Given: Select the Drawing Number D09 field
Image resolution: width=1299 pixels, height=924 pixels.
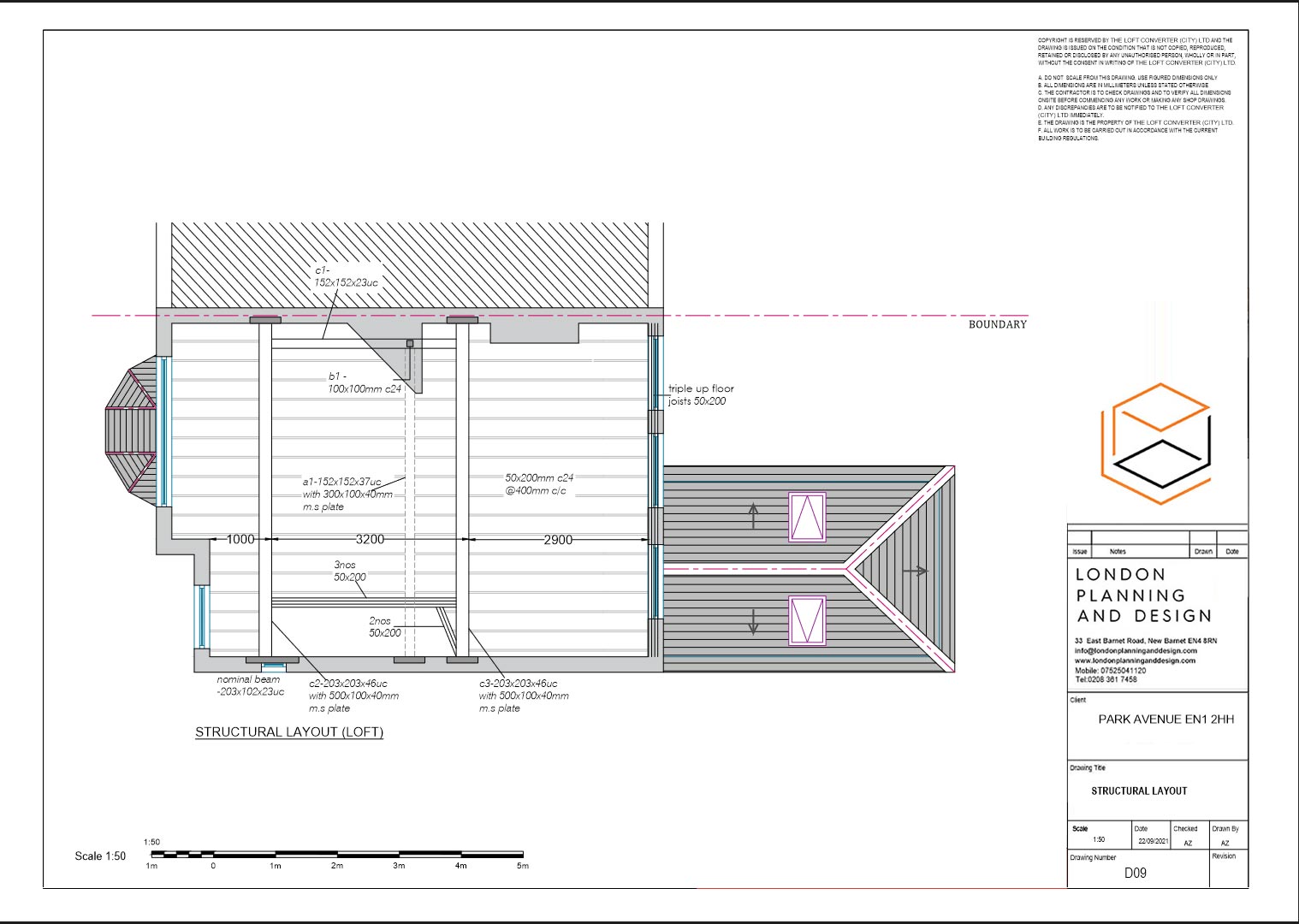Looking at the screenshot, I should pos(1136,871).
